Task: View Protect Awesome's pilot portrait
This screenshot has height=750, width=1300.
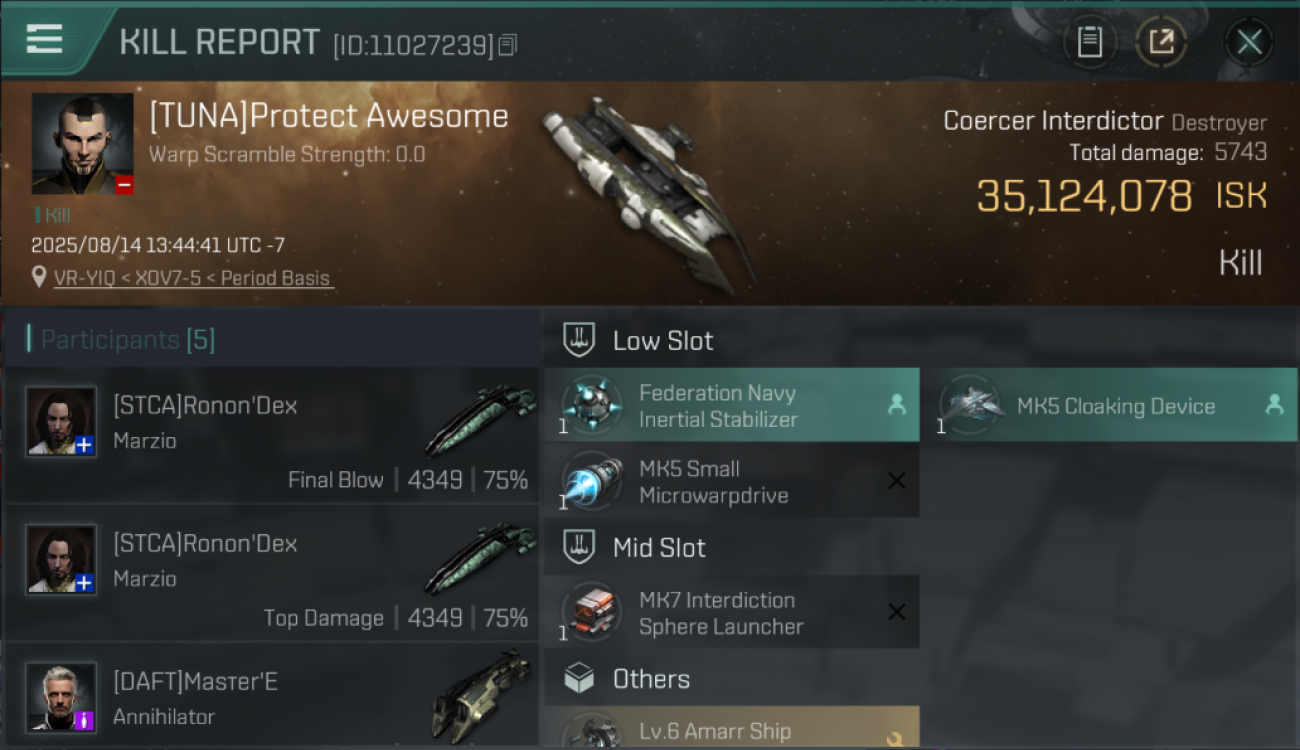Action: point(83,144)
